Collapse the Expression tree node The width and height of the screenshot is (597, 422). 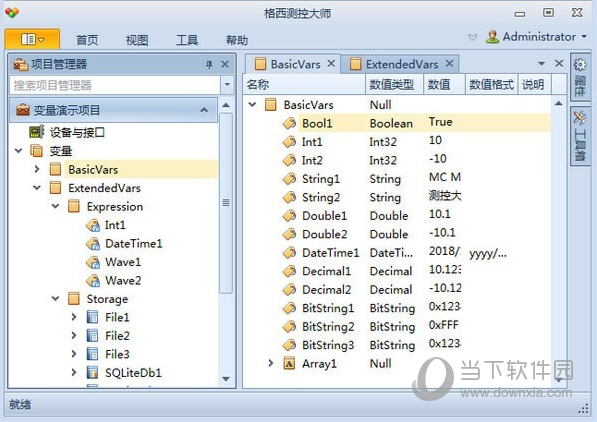[55, 206]
